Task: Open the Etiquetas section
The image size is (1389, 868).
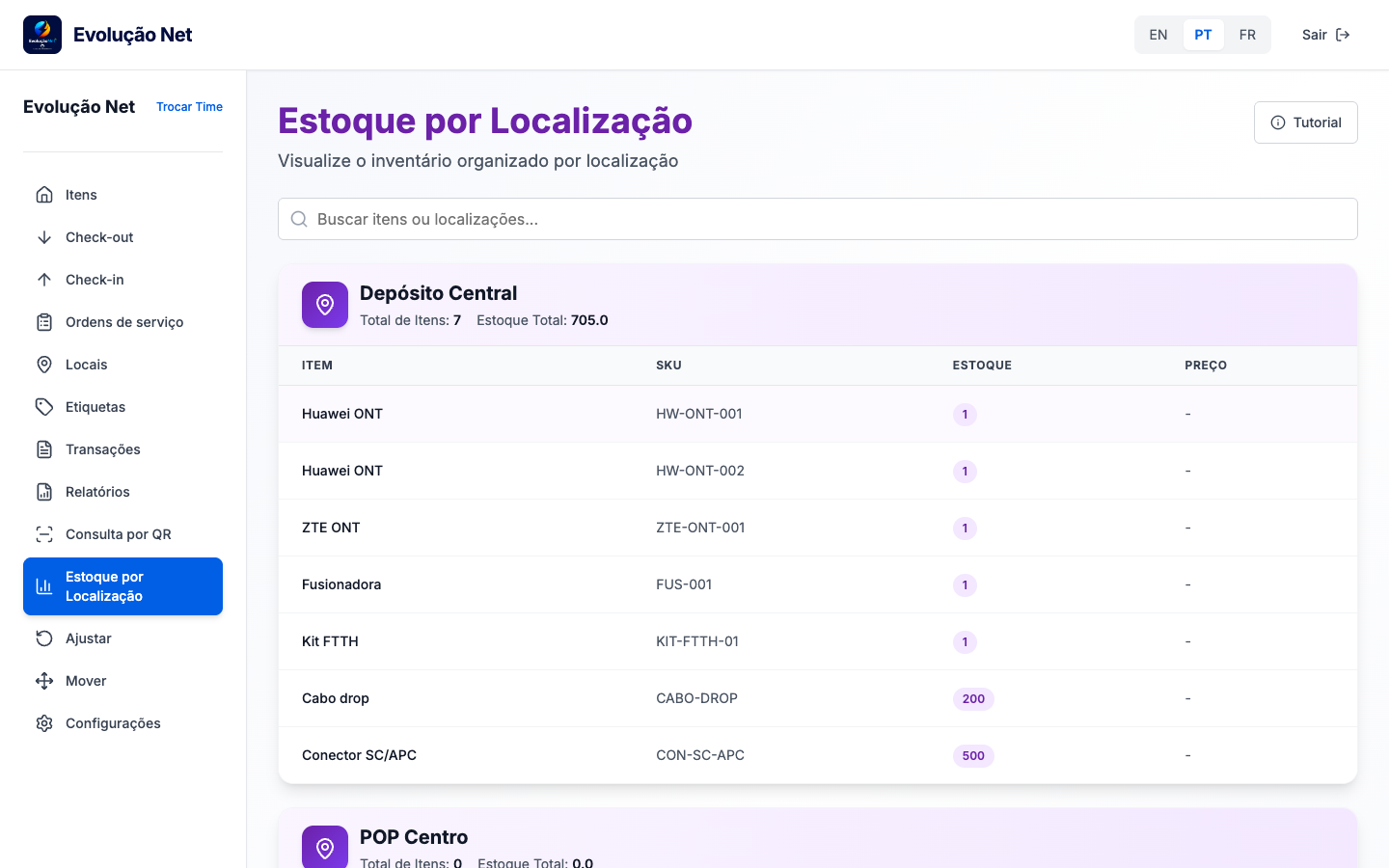Action: click(x=123, y=407)
